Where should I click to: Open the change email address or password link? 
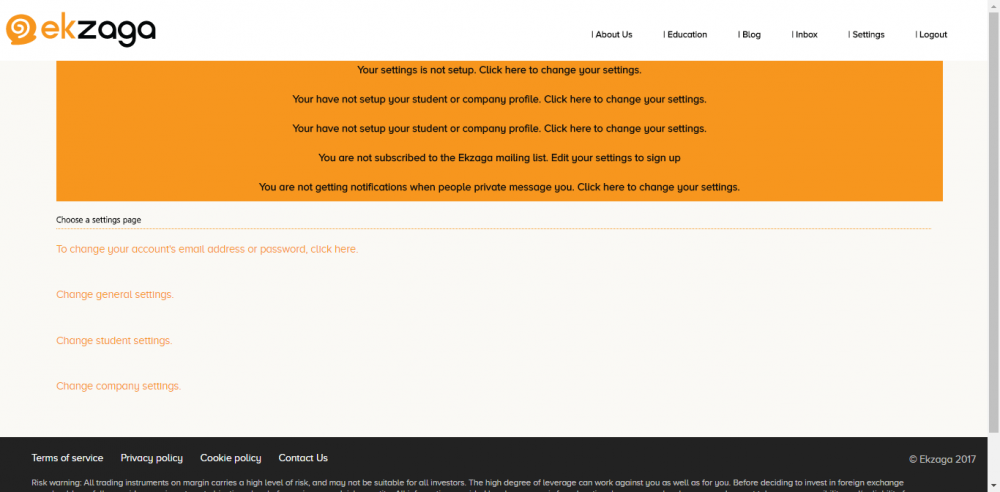[x=207, y=249]
